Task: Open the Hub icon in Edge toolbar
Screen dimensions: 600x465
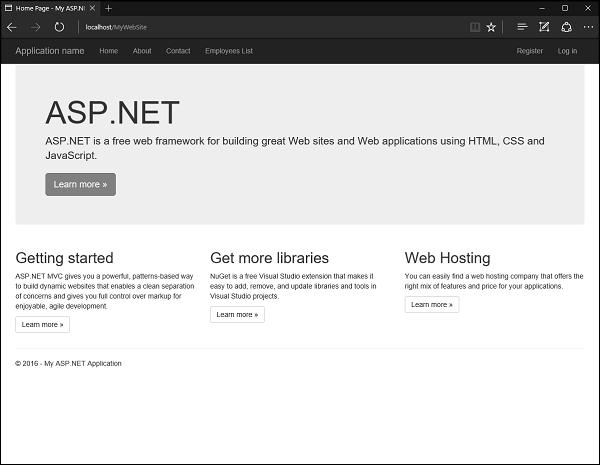Action: [x=522, y=27]
